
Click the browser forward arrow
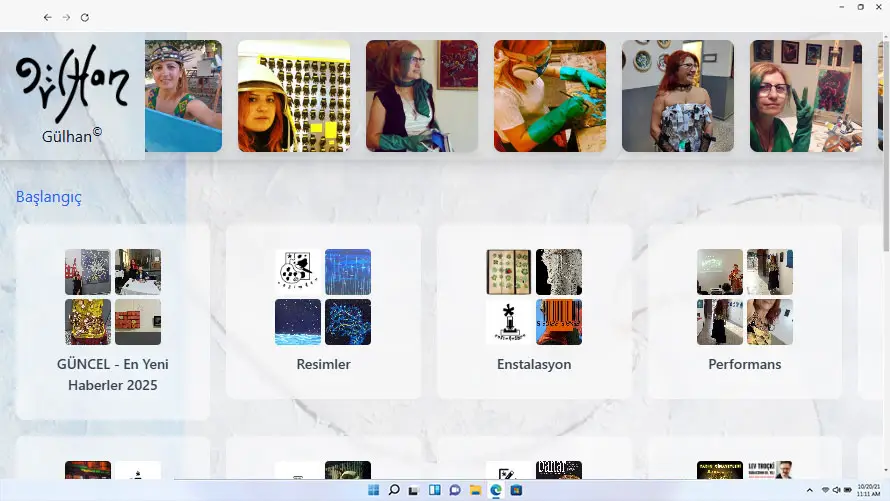click(66, 17)
